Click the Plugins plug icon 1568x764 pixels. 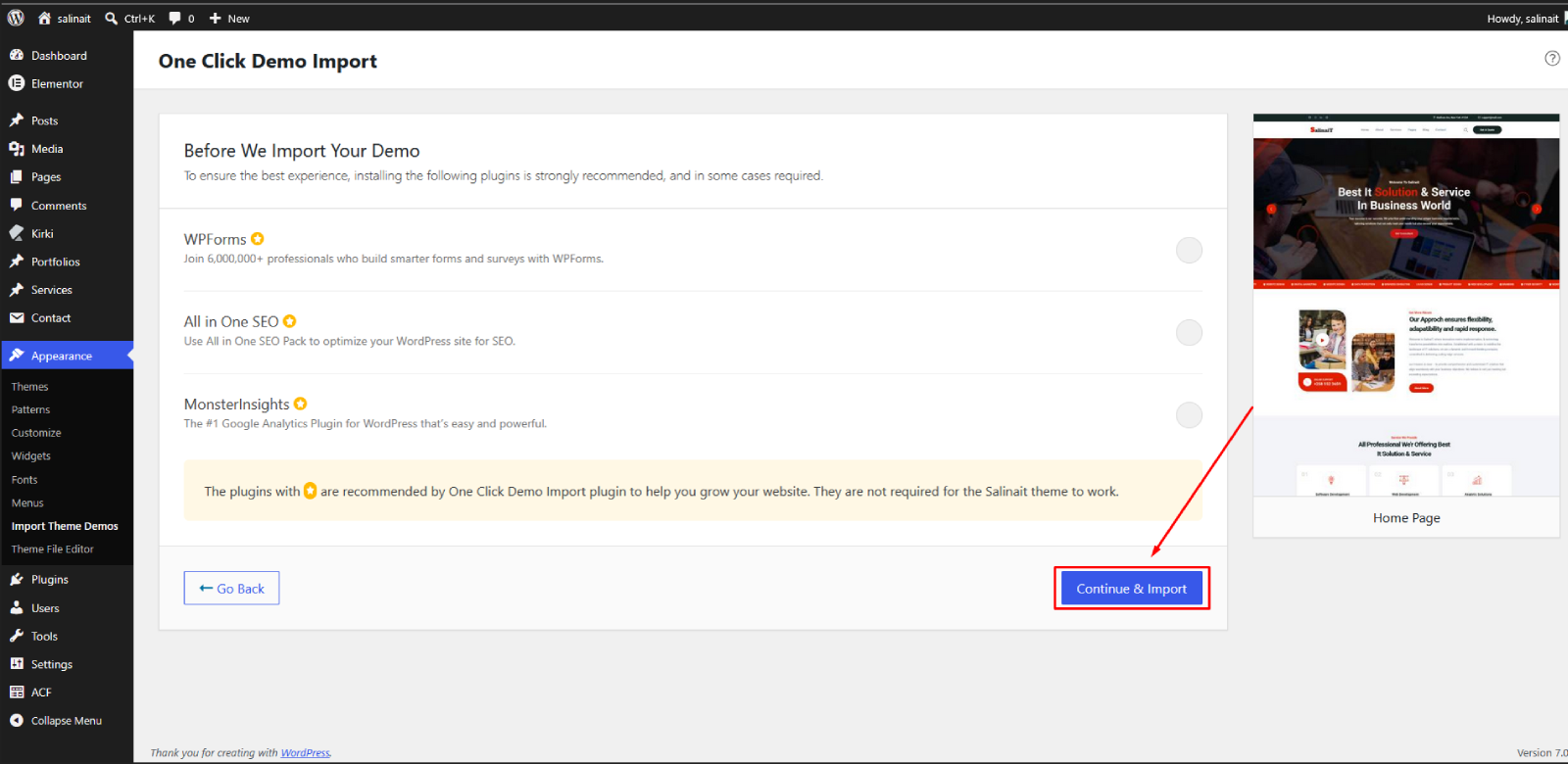pyautogui.click(x=17, y=579)
